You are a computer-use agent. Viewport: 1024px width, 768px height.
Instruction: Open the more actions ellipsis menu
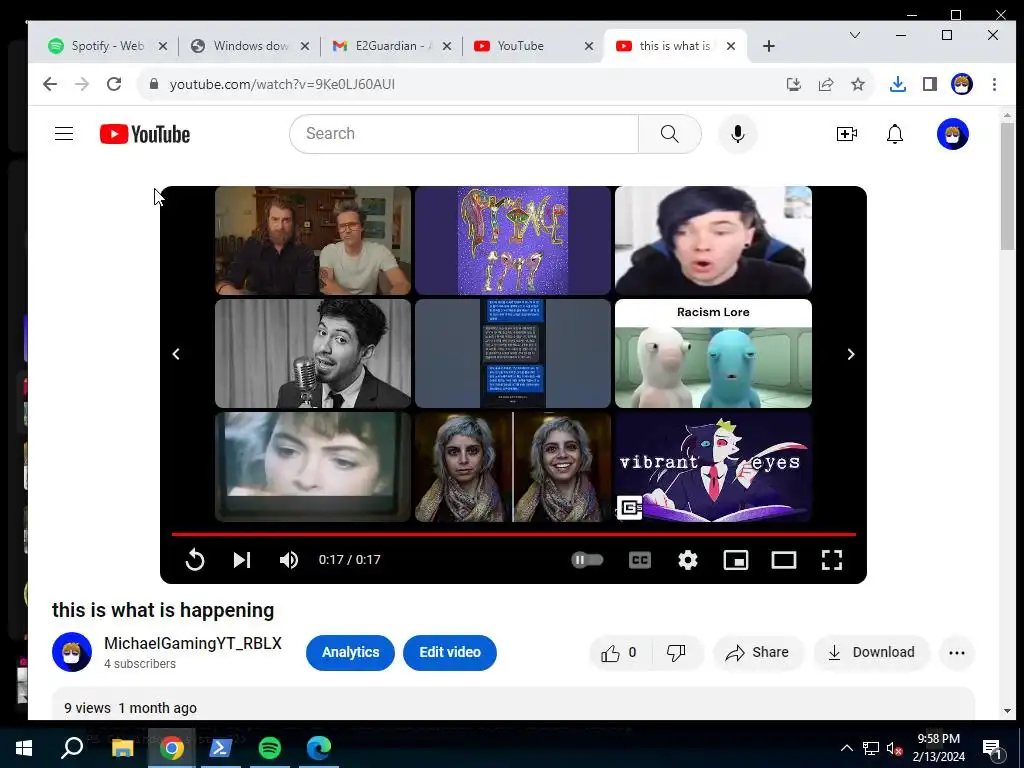click(957, 652)
